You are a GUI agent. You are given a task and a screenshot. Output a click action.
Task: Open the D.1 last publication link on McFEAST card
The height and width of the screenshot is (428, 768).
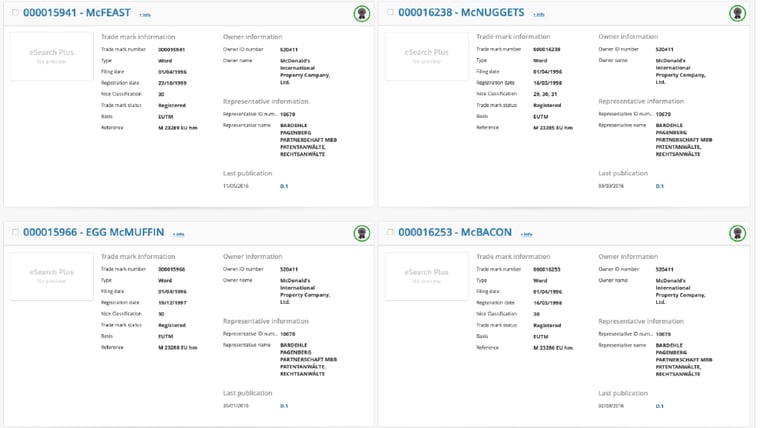(284, 186)
